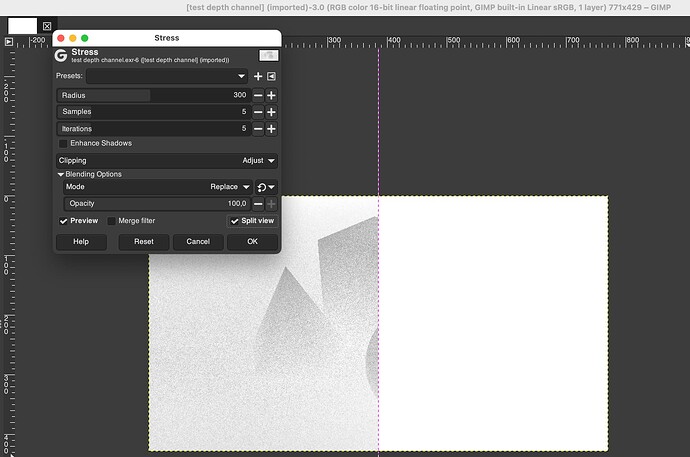The height and width of the screenshot is (457, 690).
Task: Open blend space reset icon dropdown
Action: pyautogui.click(x=266, y=187)
